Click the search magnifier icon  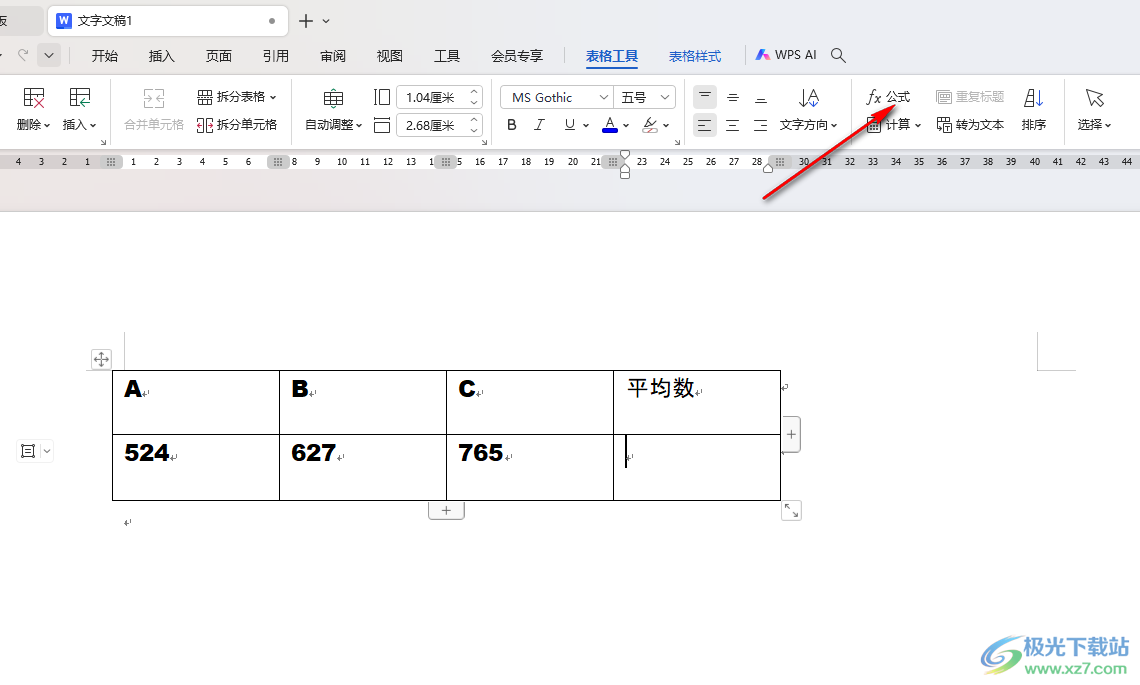[x=838, y=55]
